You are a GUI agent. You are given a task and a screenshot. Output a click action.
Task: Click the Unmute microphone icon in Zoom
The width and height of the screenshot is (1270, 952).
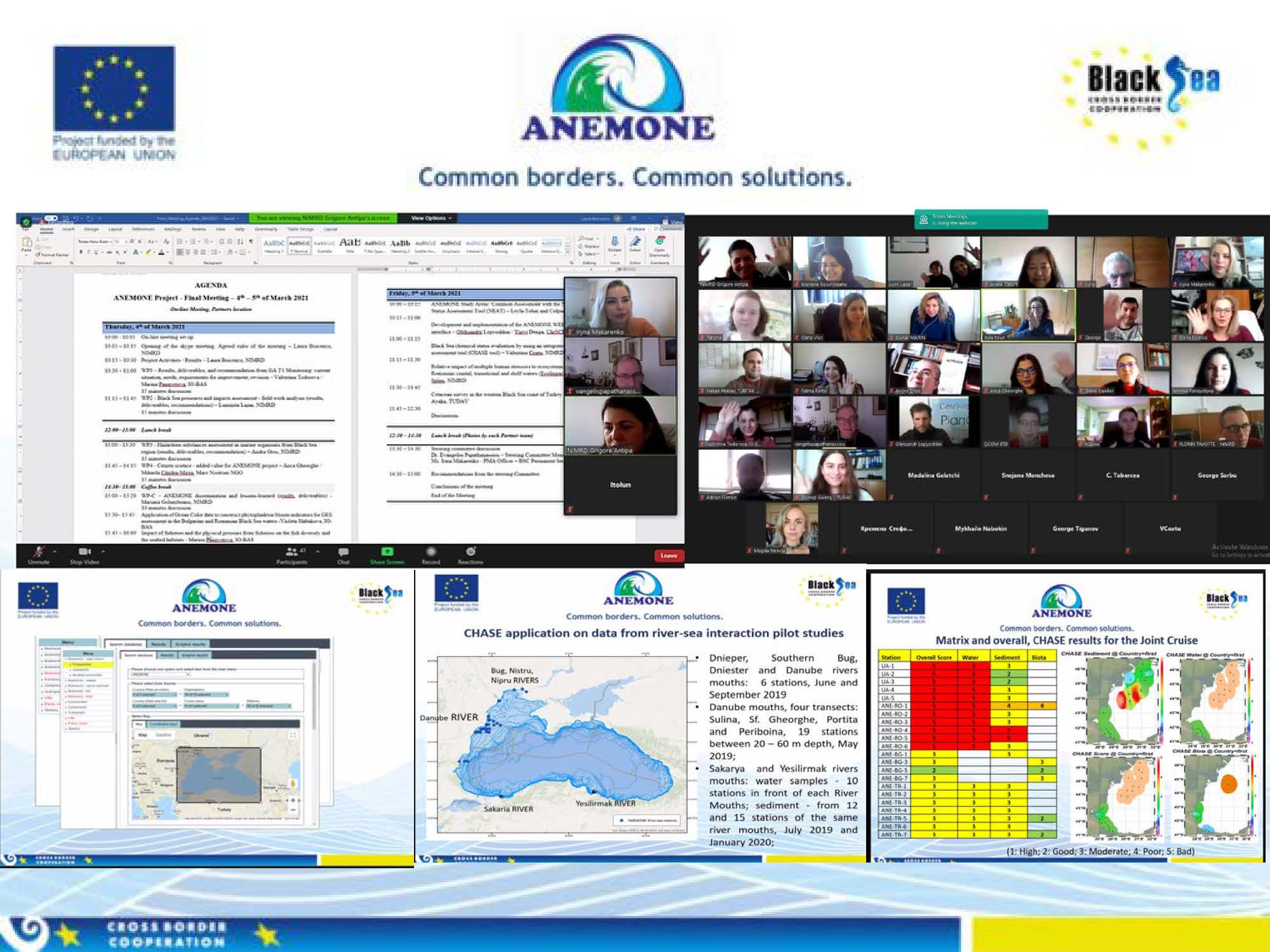(39, 552)
